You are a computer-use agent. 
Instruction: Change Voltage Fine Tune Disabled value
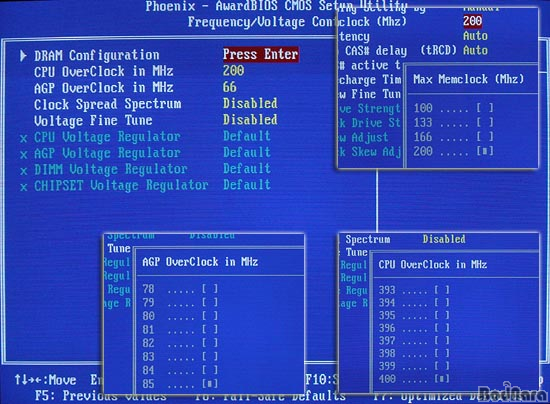pyautogui.click(x=250, y=120)
